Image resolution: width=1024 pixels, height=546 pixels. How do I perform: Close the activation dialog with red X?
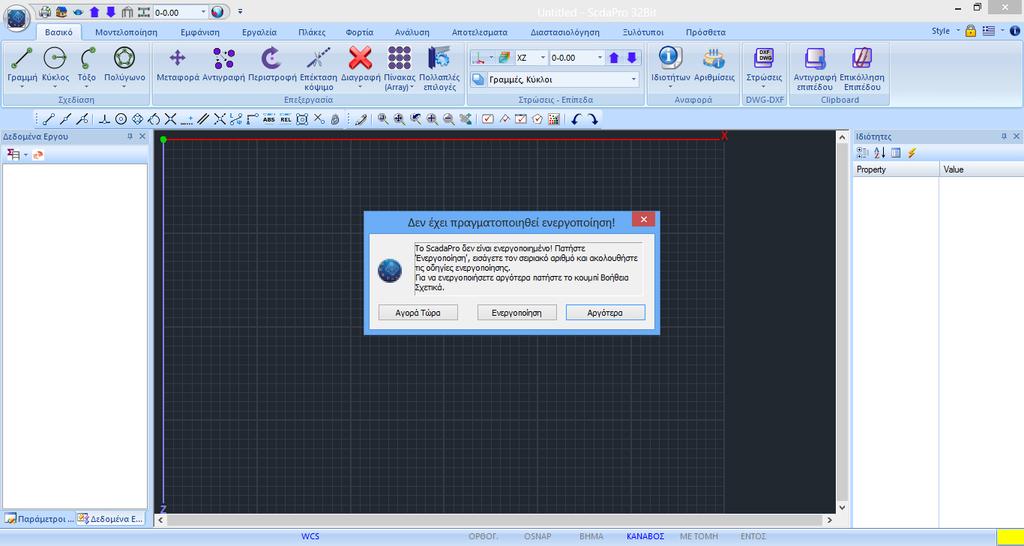click(x=643, y=219)
